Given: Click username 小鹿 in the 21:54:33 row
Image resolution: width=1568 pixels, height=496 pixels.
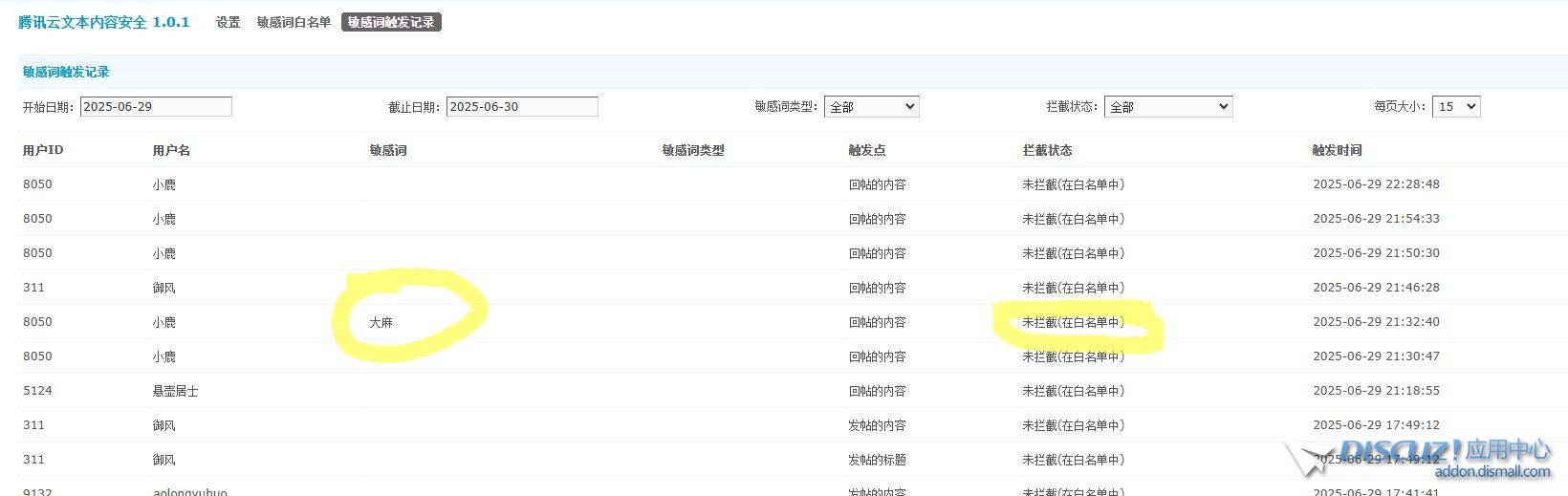Looking at the screenshot, I should coord(163,219).
